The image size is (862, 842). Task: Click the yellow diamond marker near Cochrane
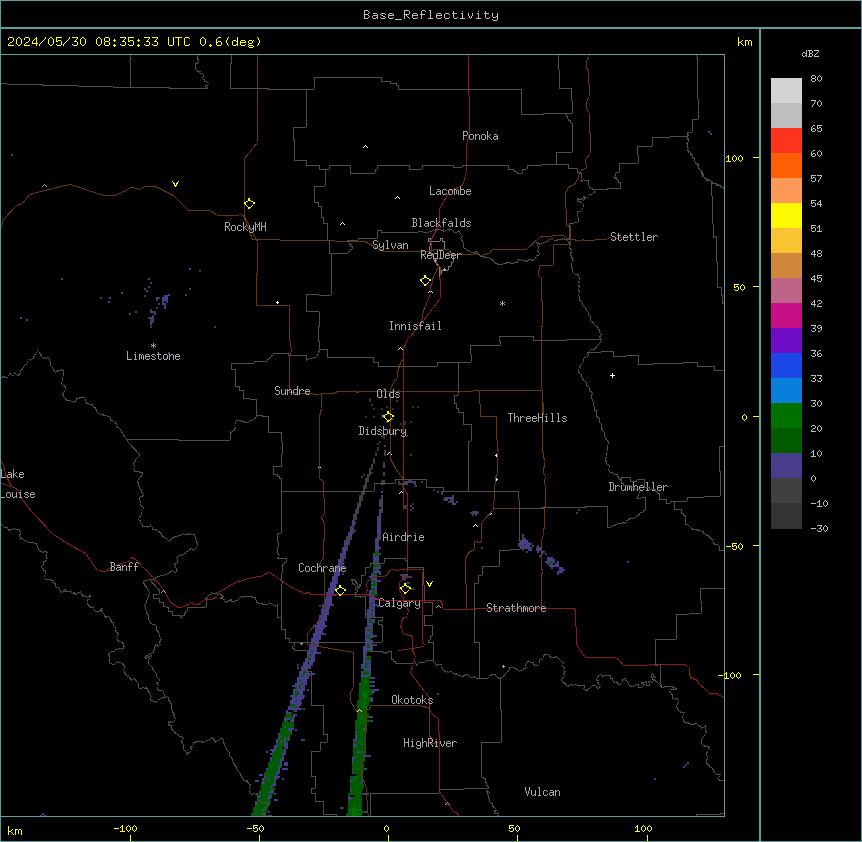tap(340, 590)
